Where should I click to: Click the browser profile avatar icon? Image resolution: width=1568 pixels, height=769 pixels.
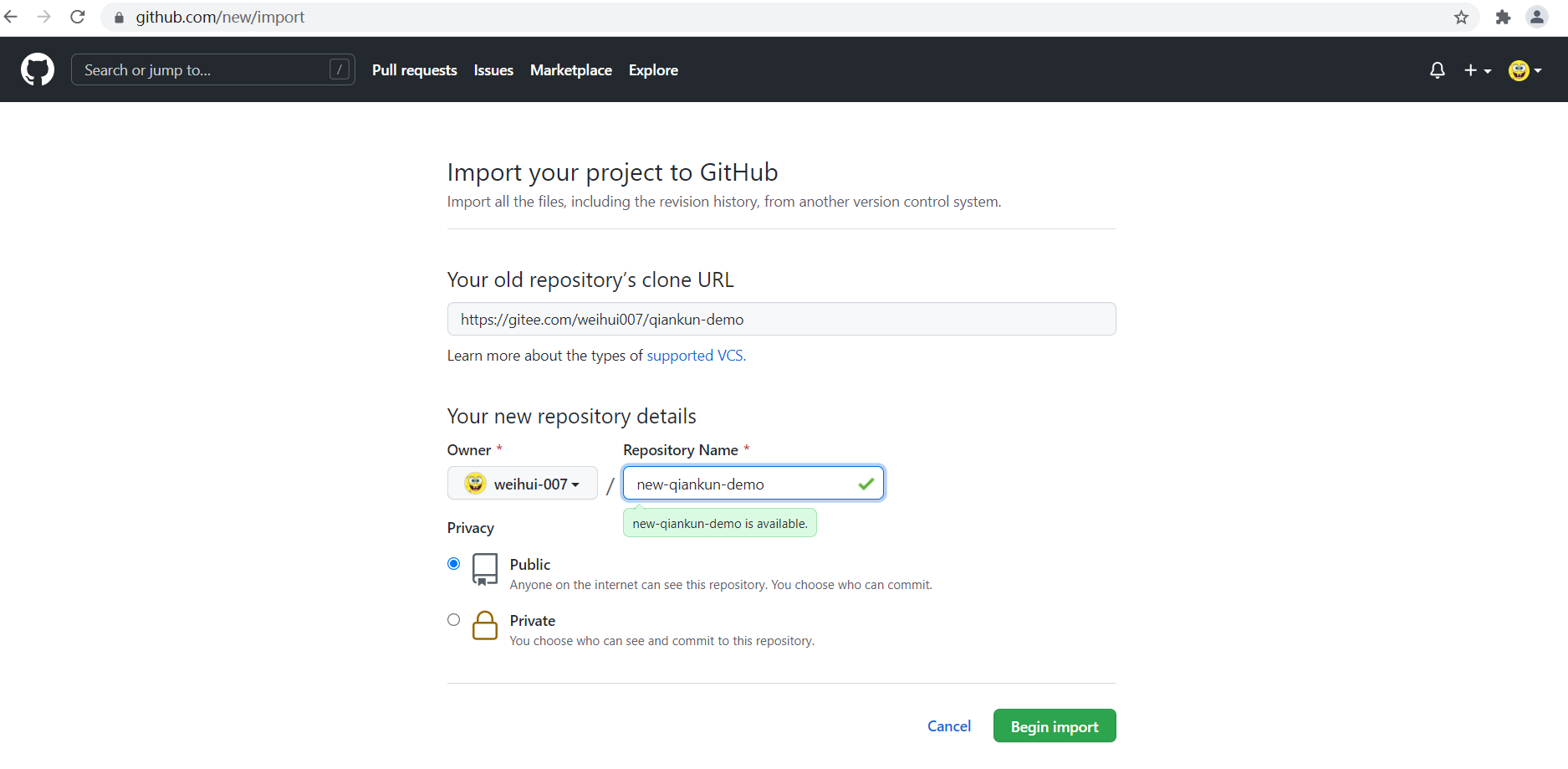[1537, 17]
